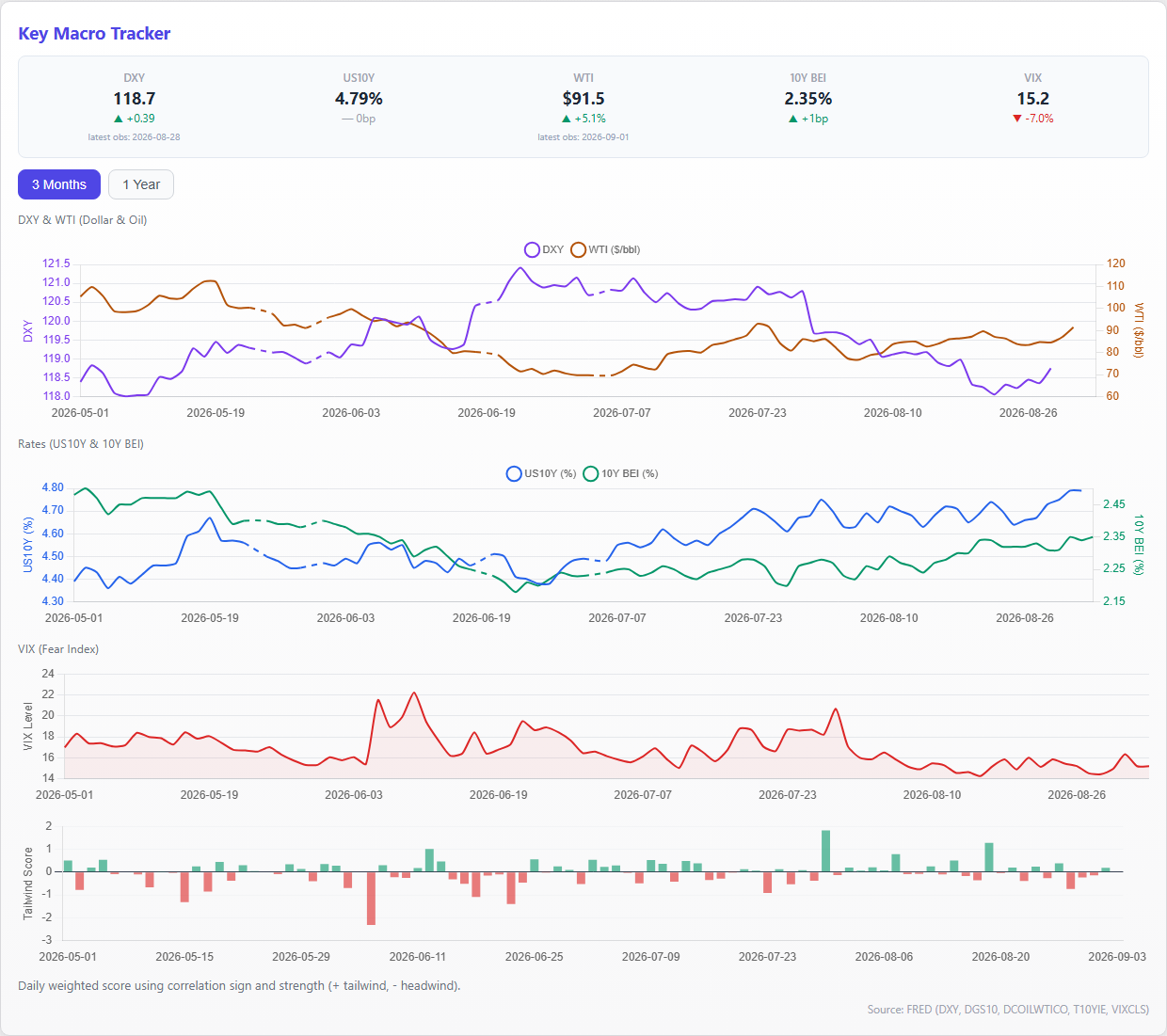Click the -7.0% VIX change

(x=1040, y=119)
